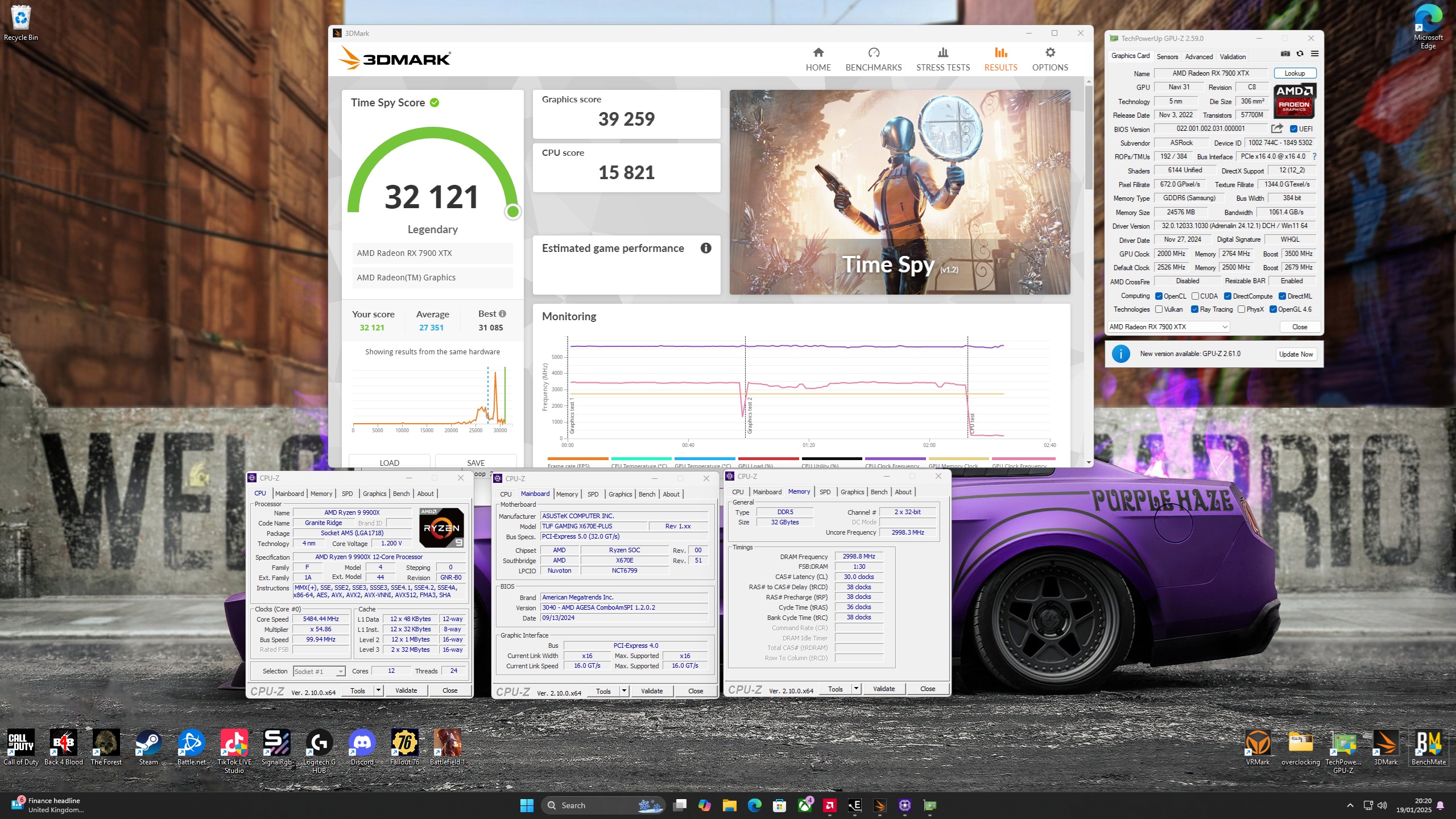Toggle DirectCompute checkbox in GPU-Z
Image resolution: width=1456 pixels, height=819 pixels.
pyautogui.click(x=1227, y=296)
